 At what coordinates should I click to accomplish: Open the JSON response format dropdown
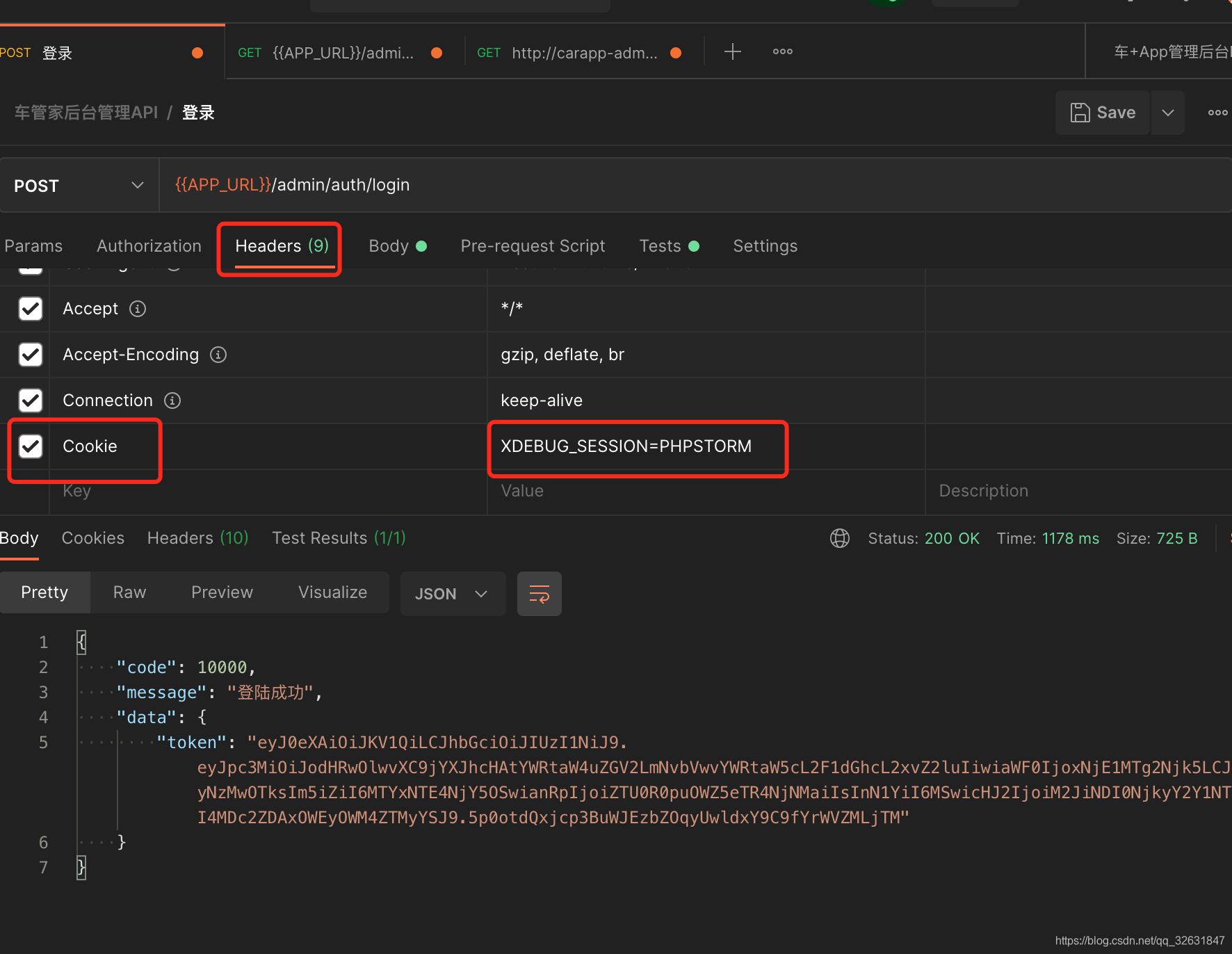pyautogui.click(x=453, y=593)
